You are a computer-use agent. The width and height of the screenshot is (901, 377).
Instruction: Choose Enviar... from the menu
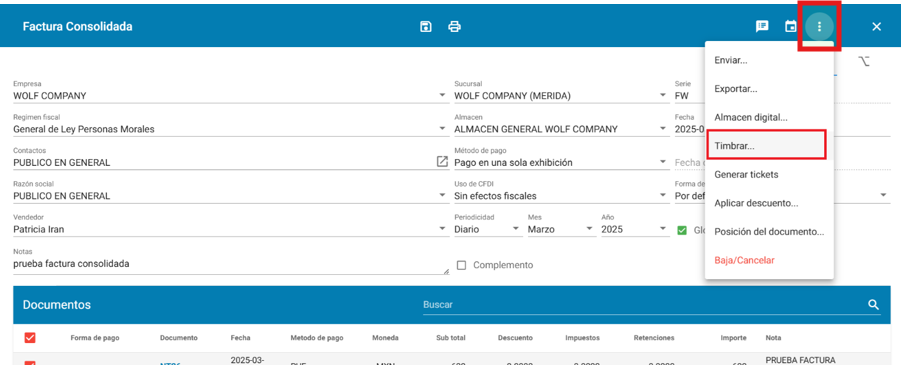pyautogui.click(x=769, y=60)
